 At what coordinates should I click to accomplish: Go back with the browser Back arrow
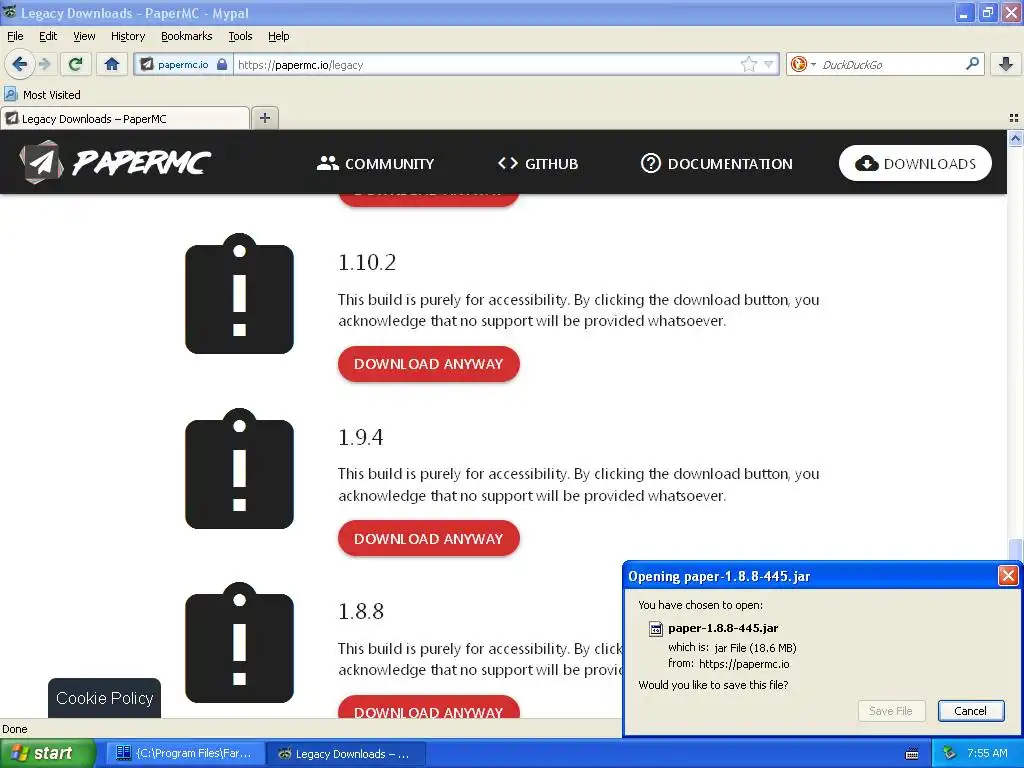(19, 64)
